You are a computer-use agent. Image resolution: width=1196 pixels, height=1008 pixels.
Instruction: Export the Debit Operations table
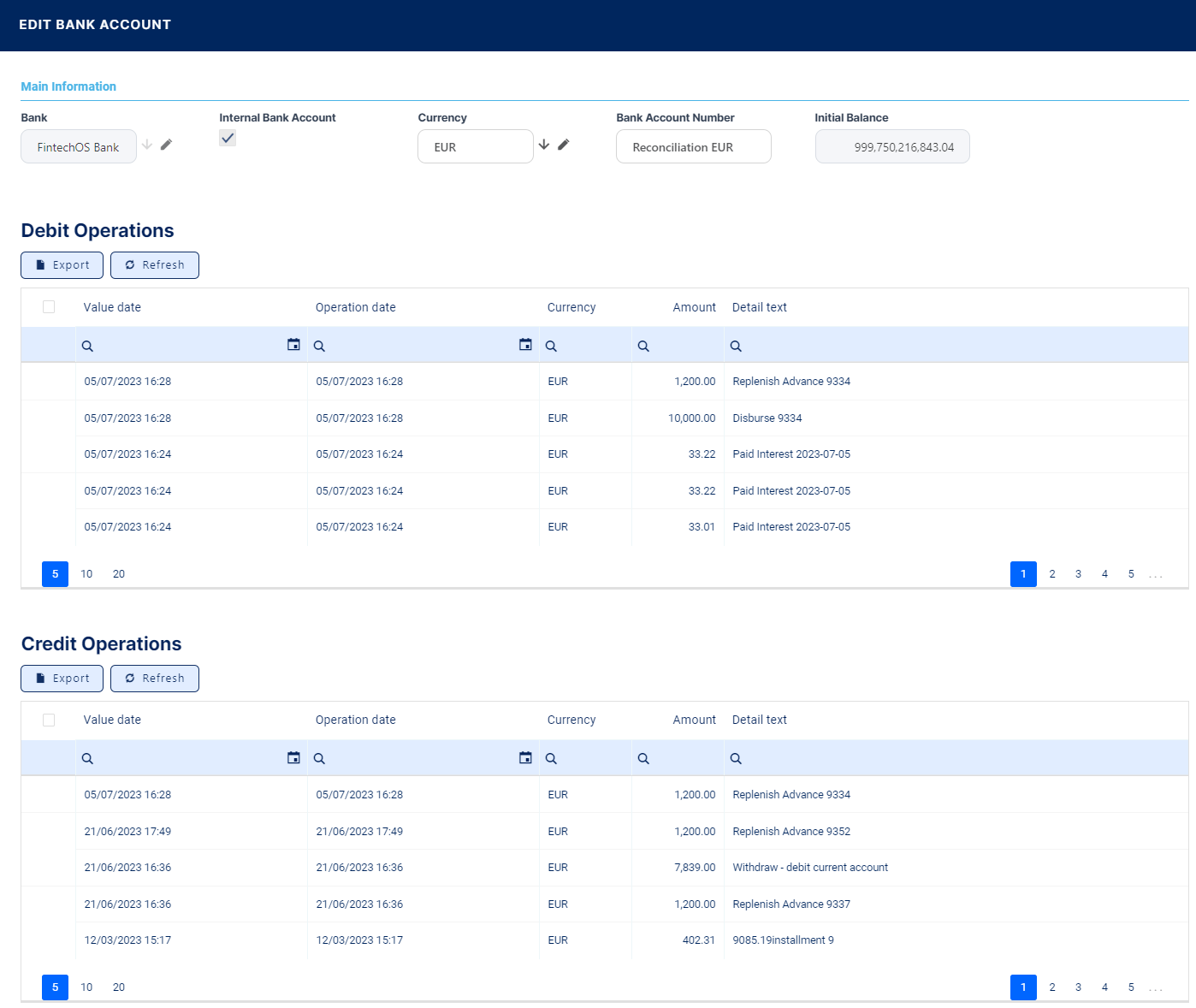click(x=62, y=265)
